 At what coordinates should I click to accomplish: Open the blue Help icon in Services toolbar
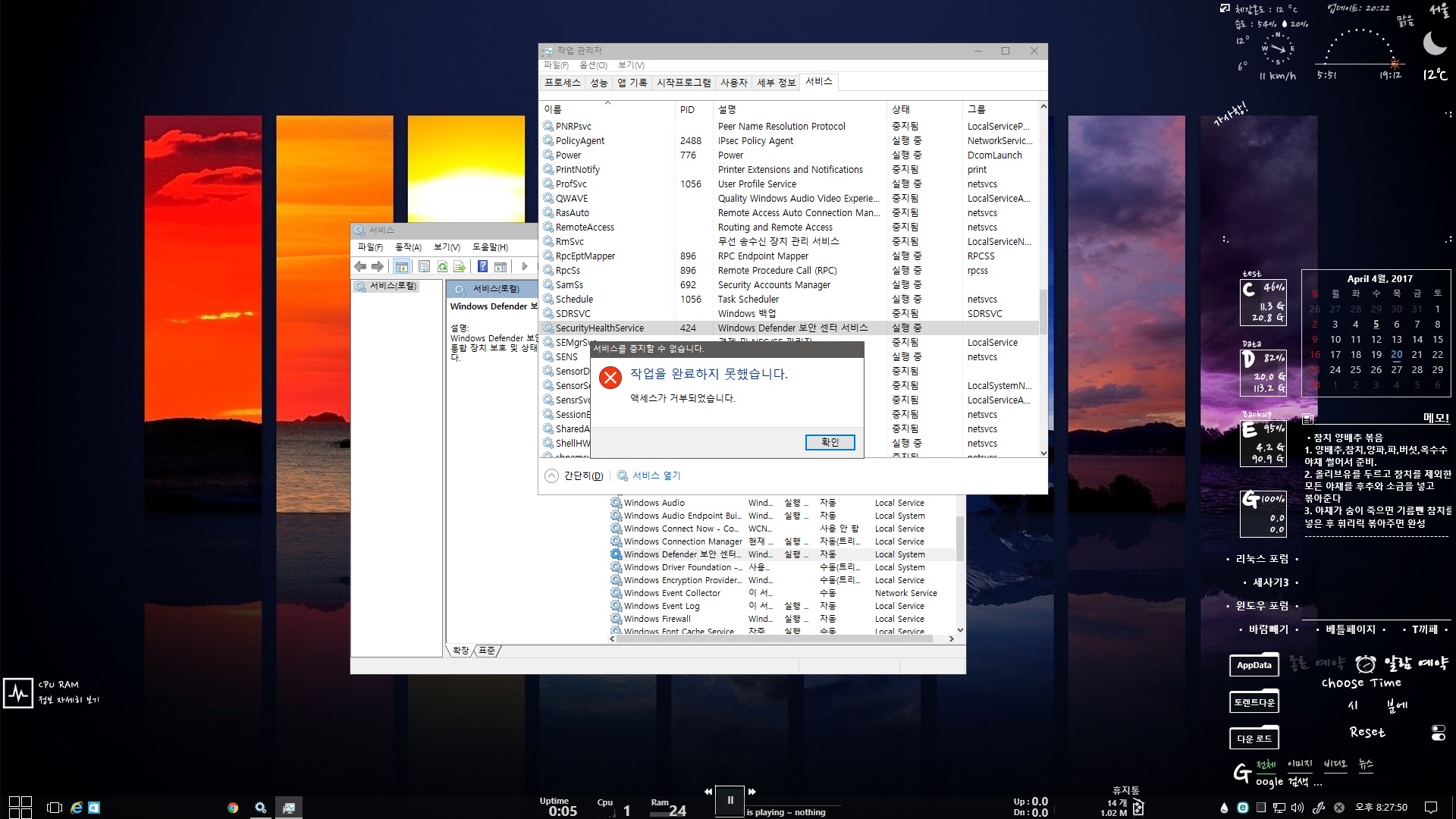click(482, 266)
